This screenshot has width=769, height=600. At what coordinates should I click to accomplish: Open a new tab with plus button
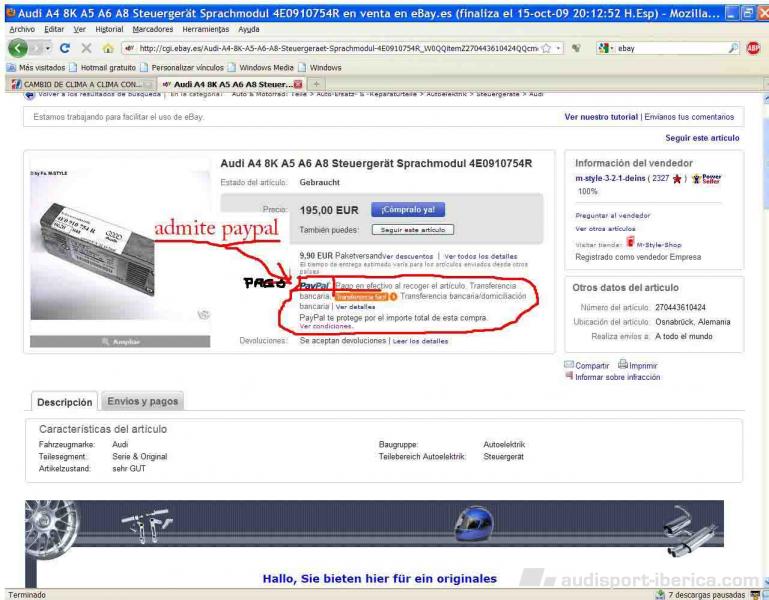316,84
